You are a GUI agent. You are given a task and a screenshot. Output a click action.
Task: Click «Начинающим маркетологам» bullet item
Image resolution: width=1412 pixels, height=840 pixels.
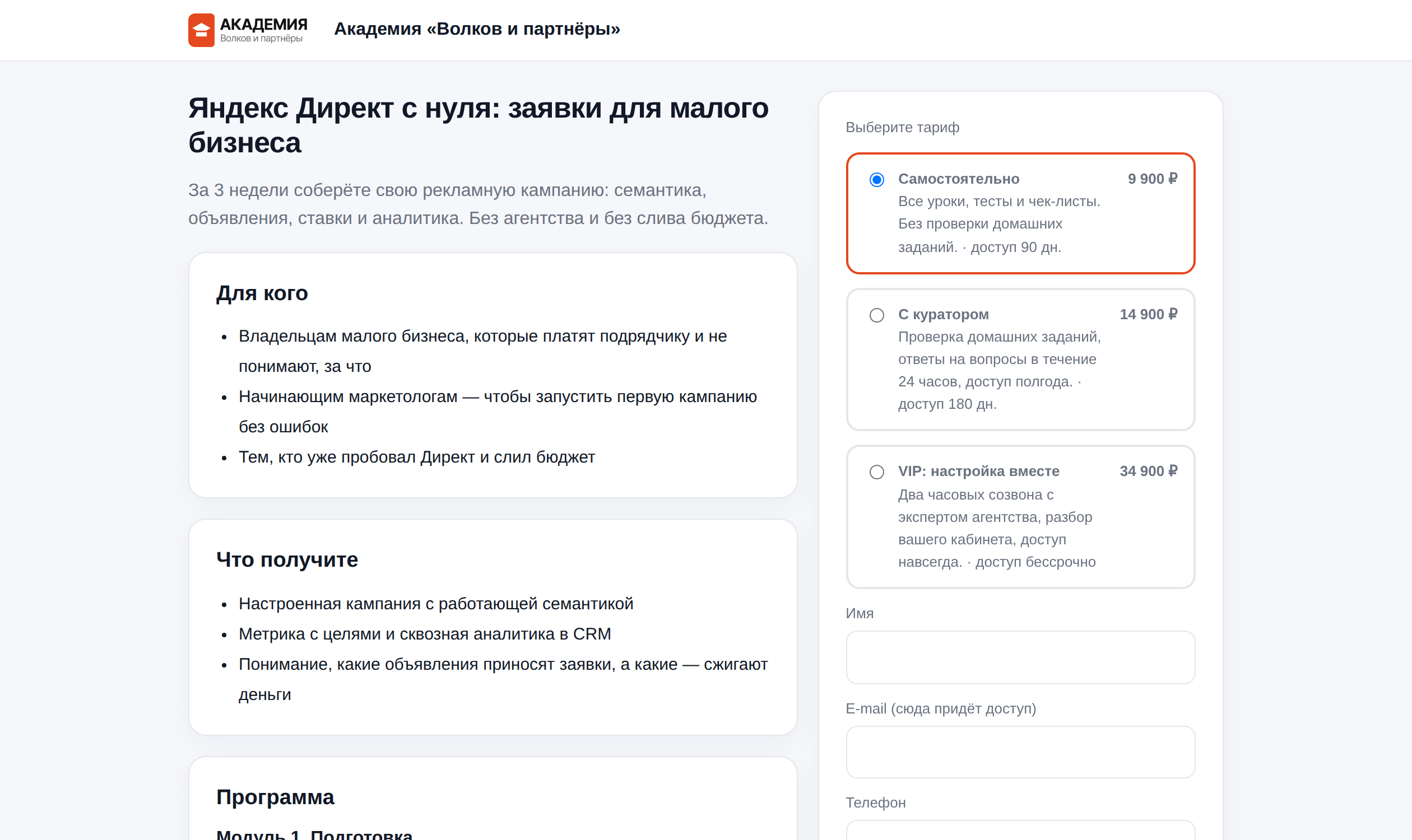tap(498, 412)
